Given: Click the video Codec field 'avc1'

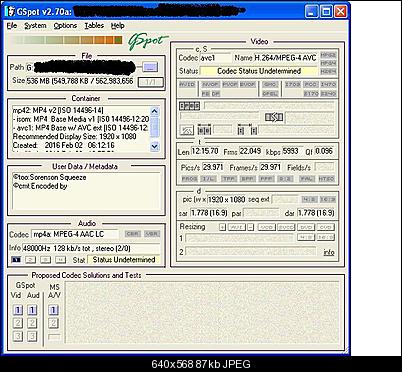Looking at the screenshot, I should pos(215,58).
